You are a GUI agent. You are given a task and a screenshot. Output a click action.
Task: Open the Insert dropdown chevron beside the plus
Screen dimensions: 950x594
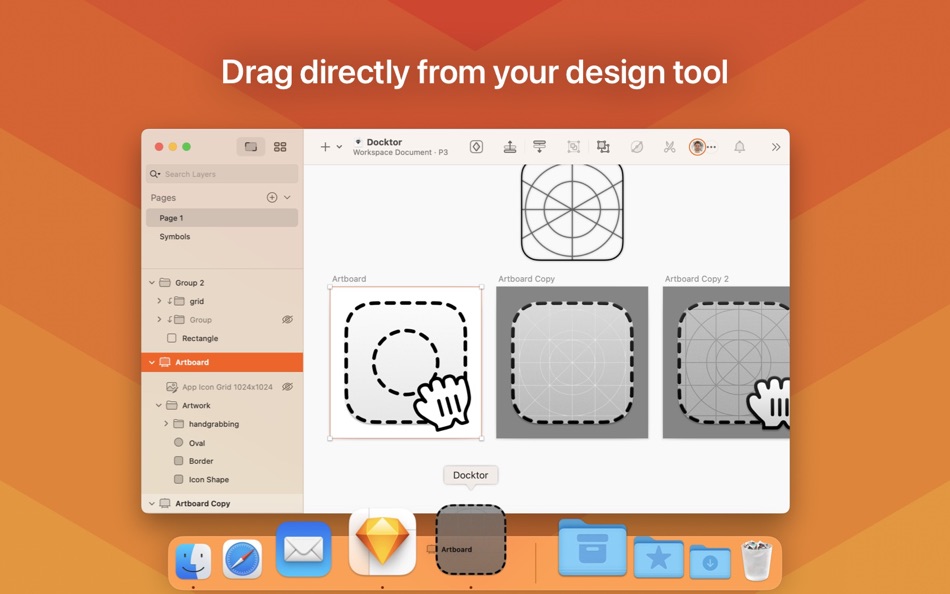coord(339,147)
